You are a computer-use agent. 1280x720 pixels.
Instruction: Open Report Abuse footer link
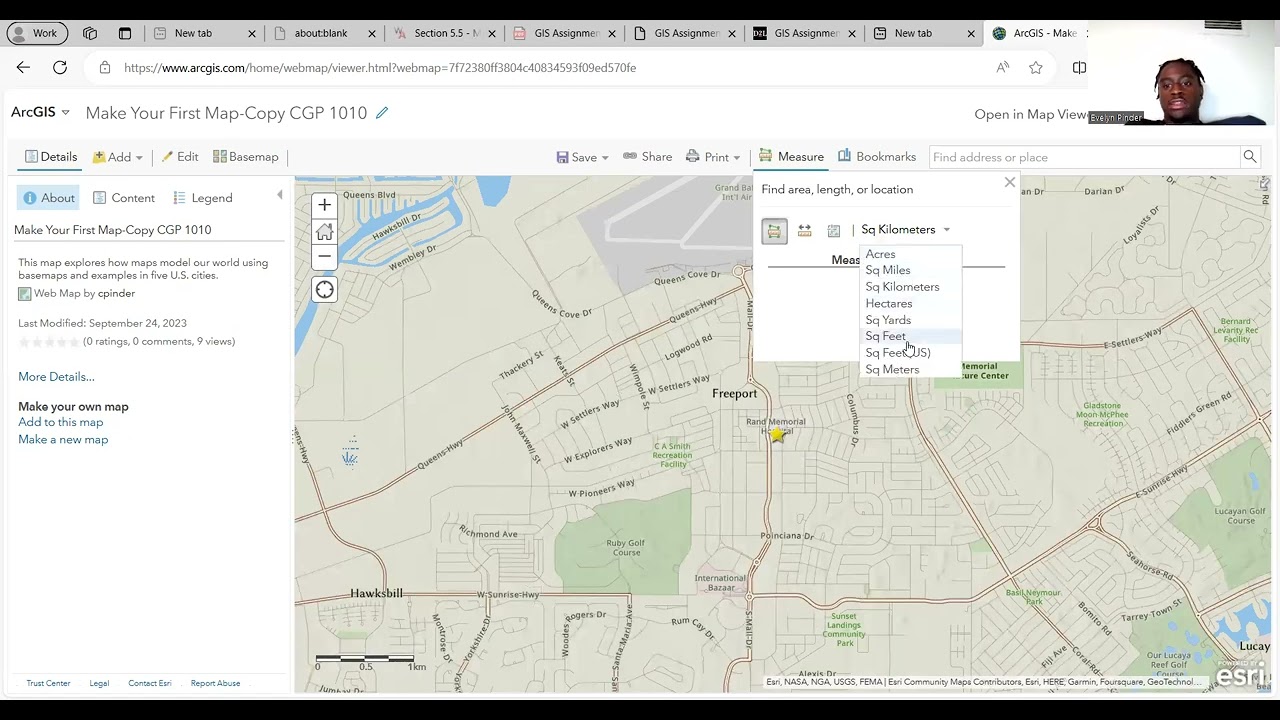tap(215, 684)
